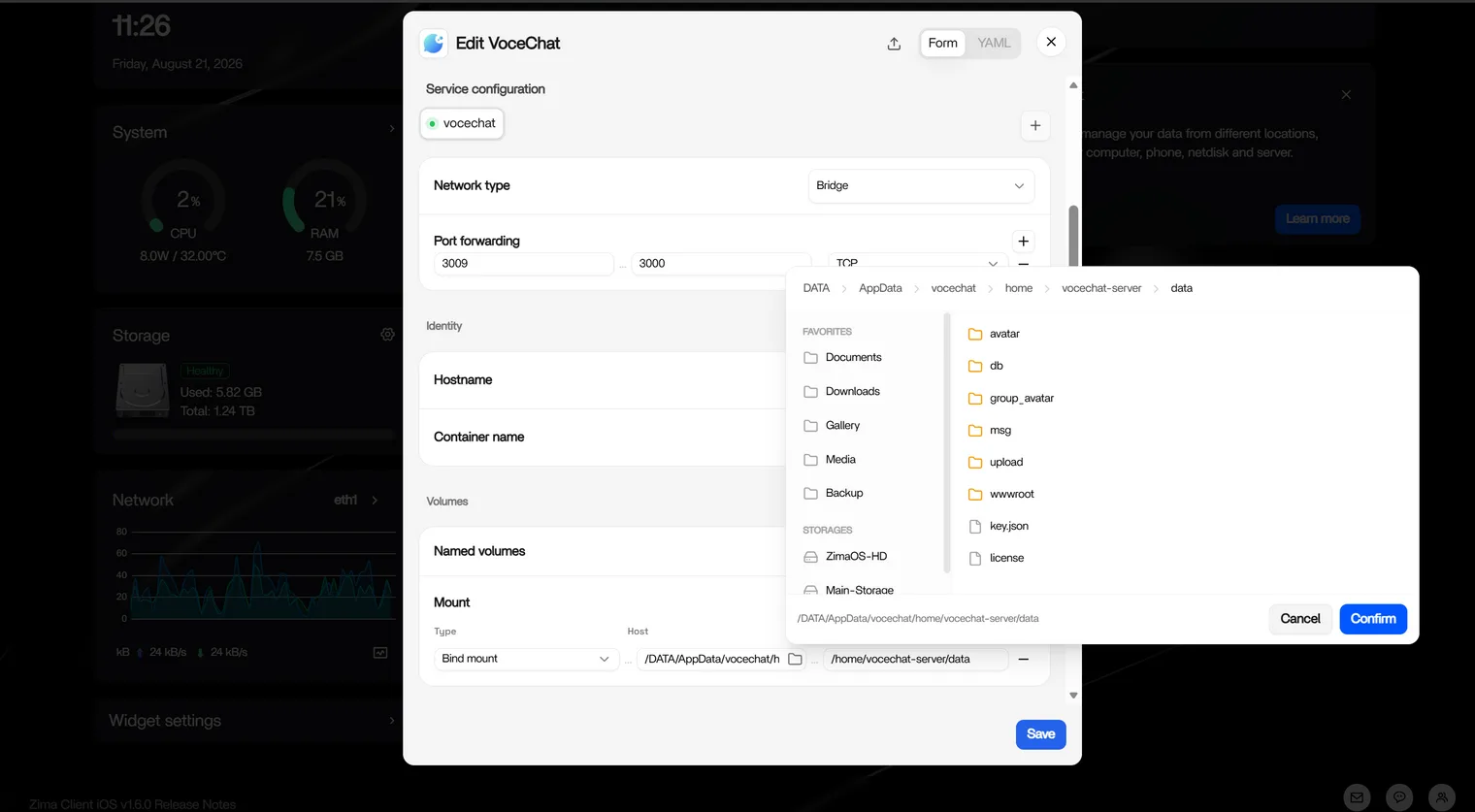1475x812 pixels.
Task: Click the data breadcrumb segment
Action: 1181,288
